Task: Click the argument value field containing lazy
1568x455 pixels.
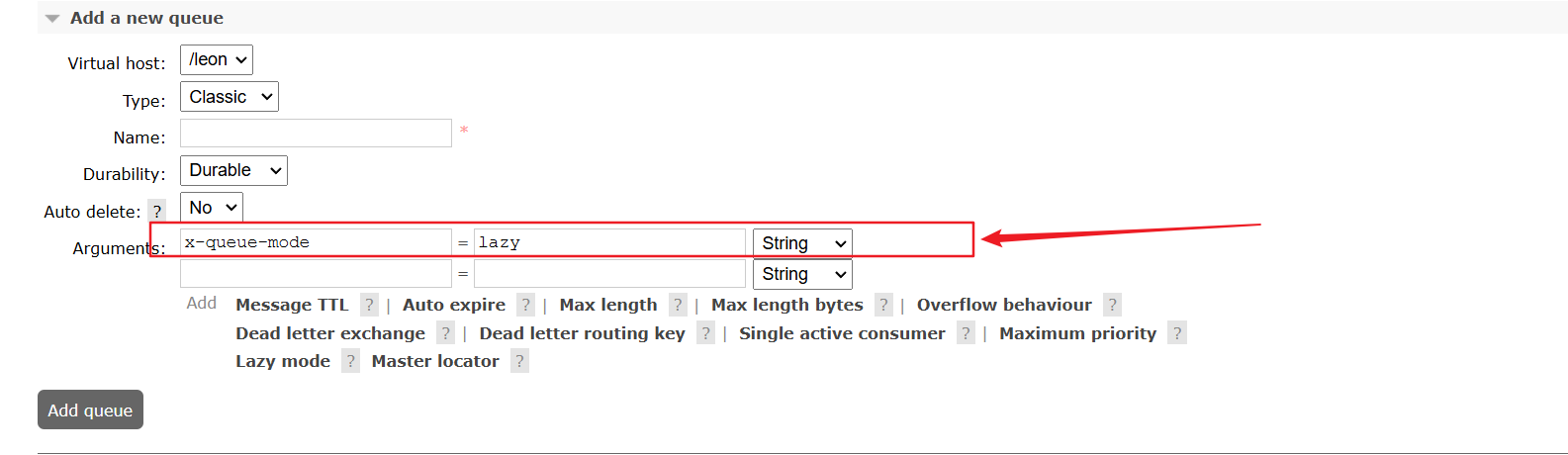Action: [609, 242]
